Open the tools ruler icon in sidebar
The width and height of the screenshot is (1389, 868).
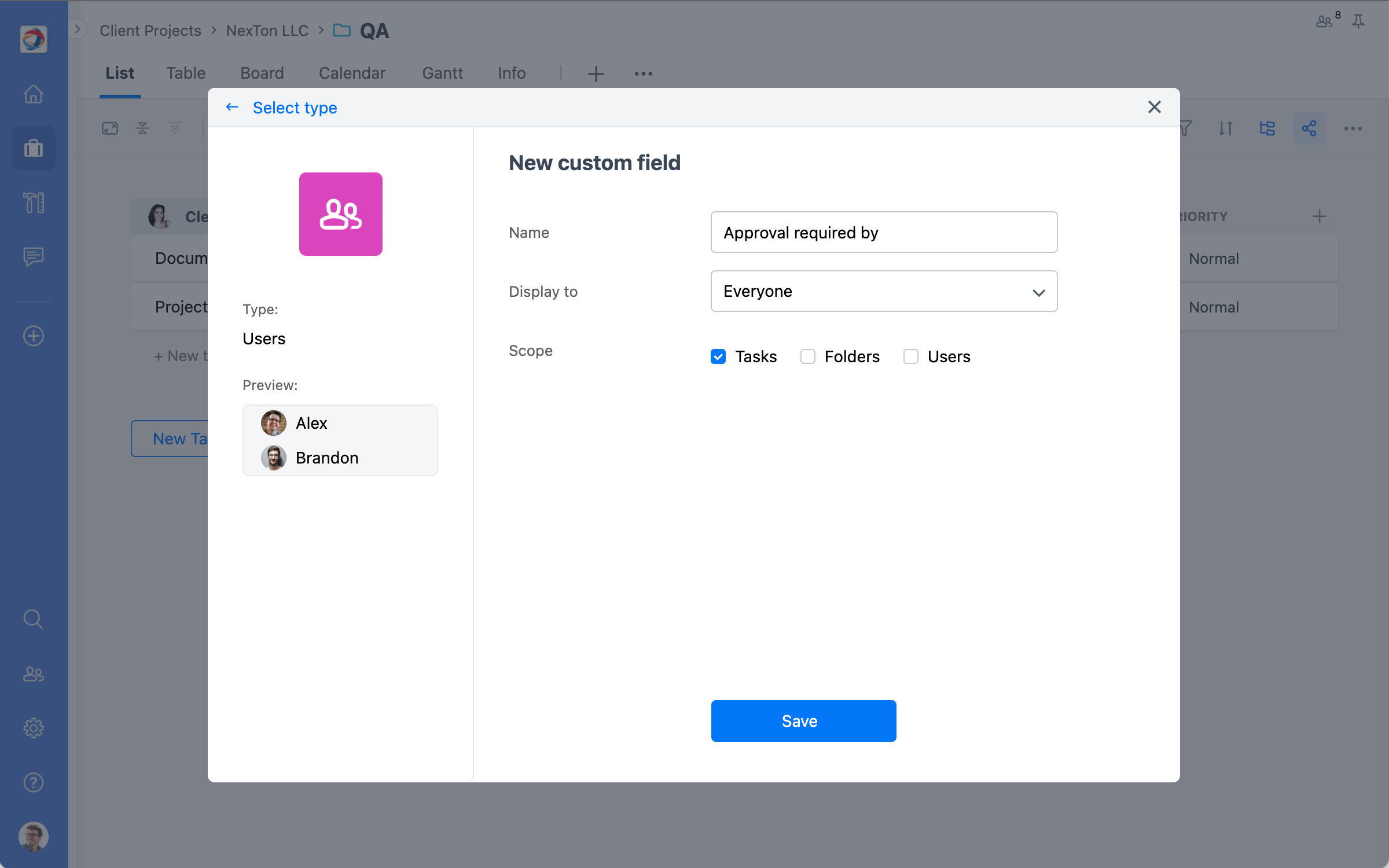tap(34, 203)
